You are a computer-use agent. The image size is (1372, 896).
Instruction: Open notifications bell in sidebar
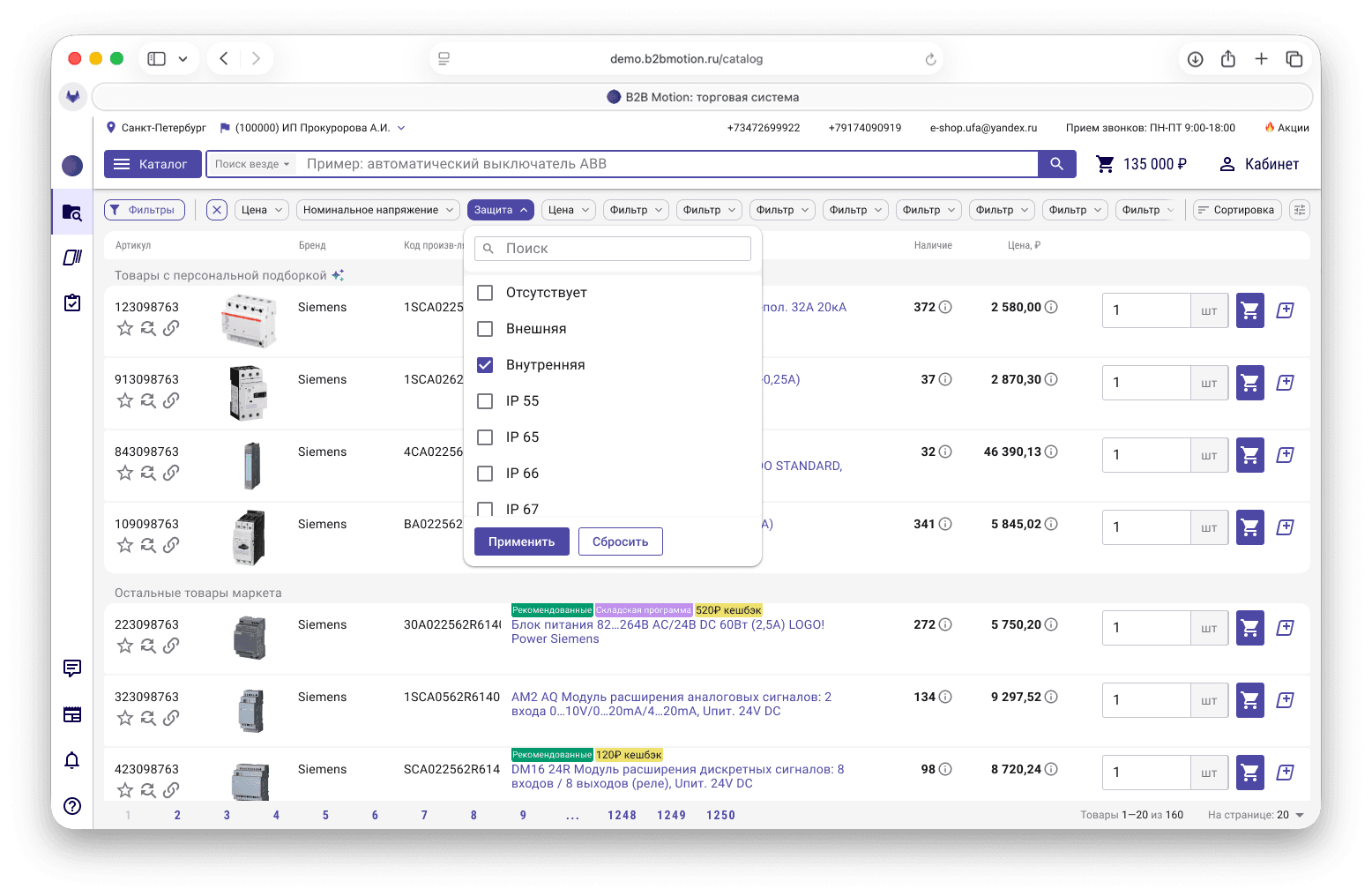[x=72, y=760]
